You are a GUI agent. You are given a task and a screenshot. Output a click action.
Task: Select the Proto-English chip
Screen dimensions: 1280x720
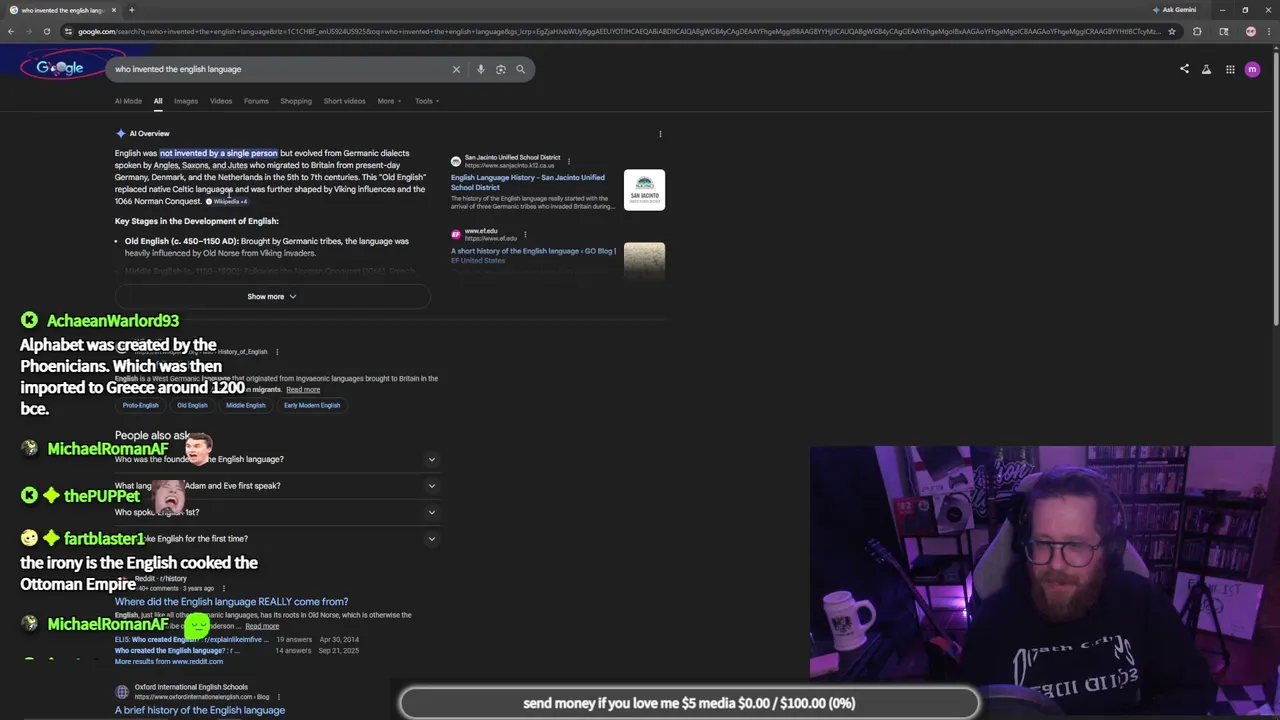tap(141, 405)
